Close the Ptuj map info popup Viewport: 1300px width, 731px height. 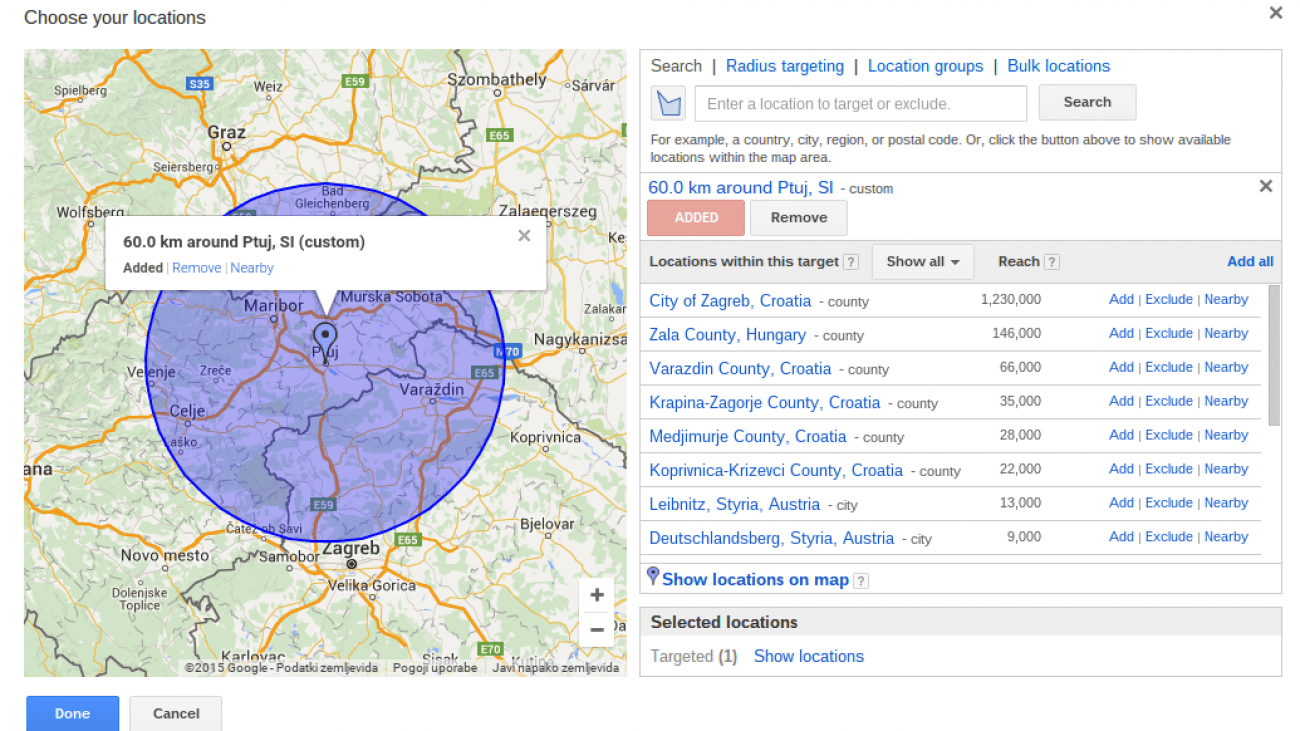coord(524,236)
